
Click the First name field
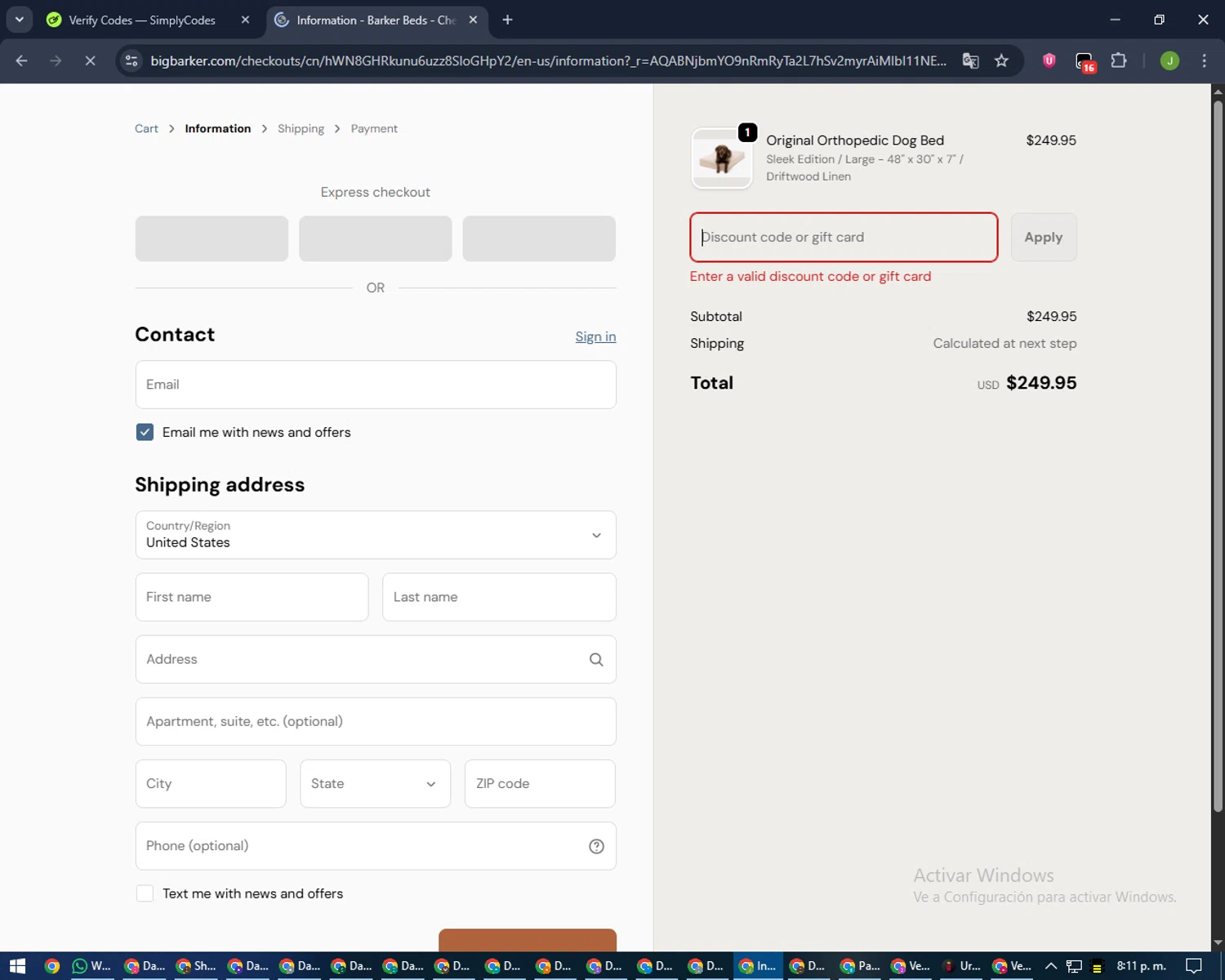pos(252,597)
